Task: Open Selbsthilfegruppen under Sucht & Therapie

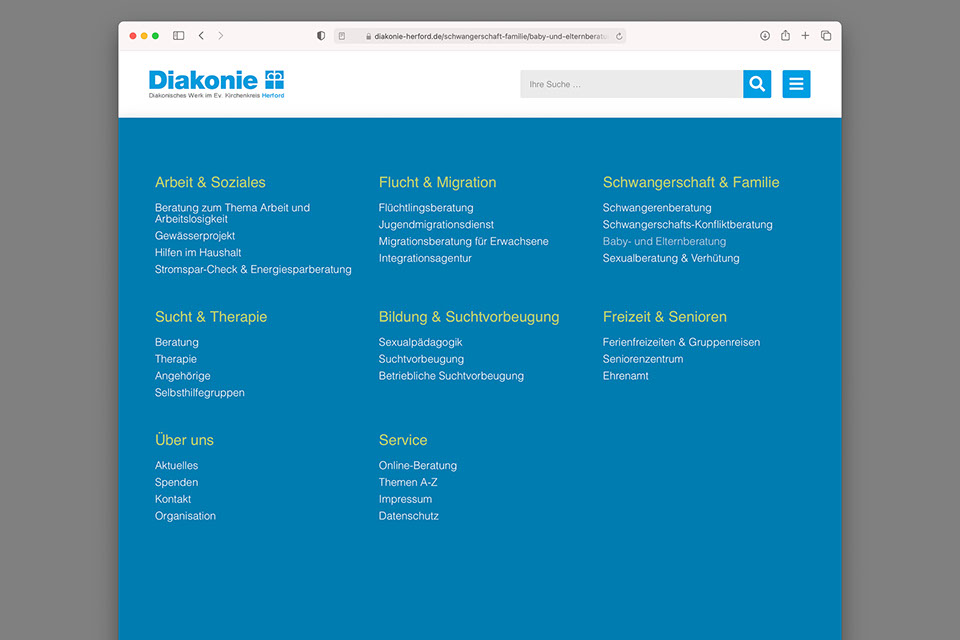Action: (x=199, y=393)
